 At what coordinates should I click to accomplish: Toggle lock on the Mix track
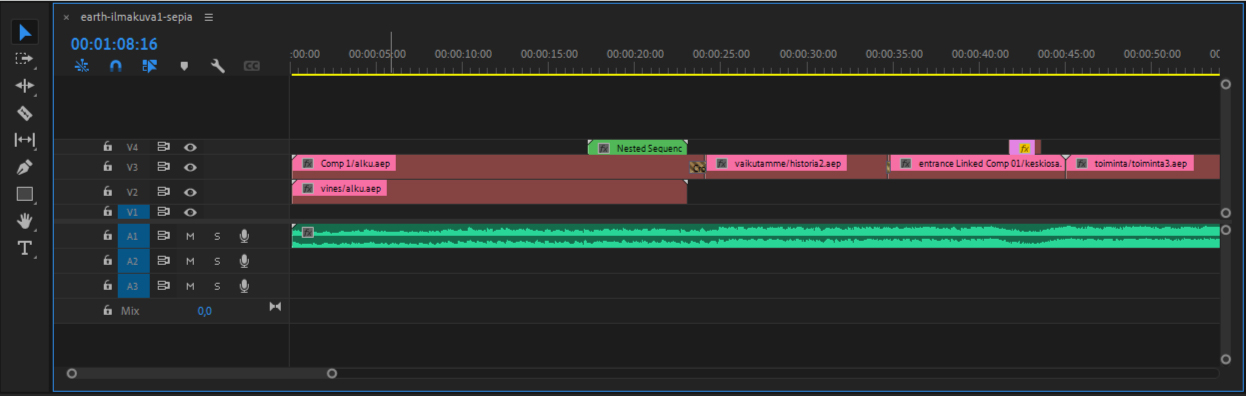108,311
